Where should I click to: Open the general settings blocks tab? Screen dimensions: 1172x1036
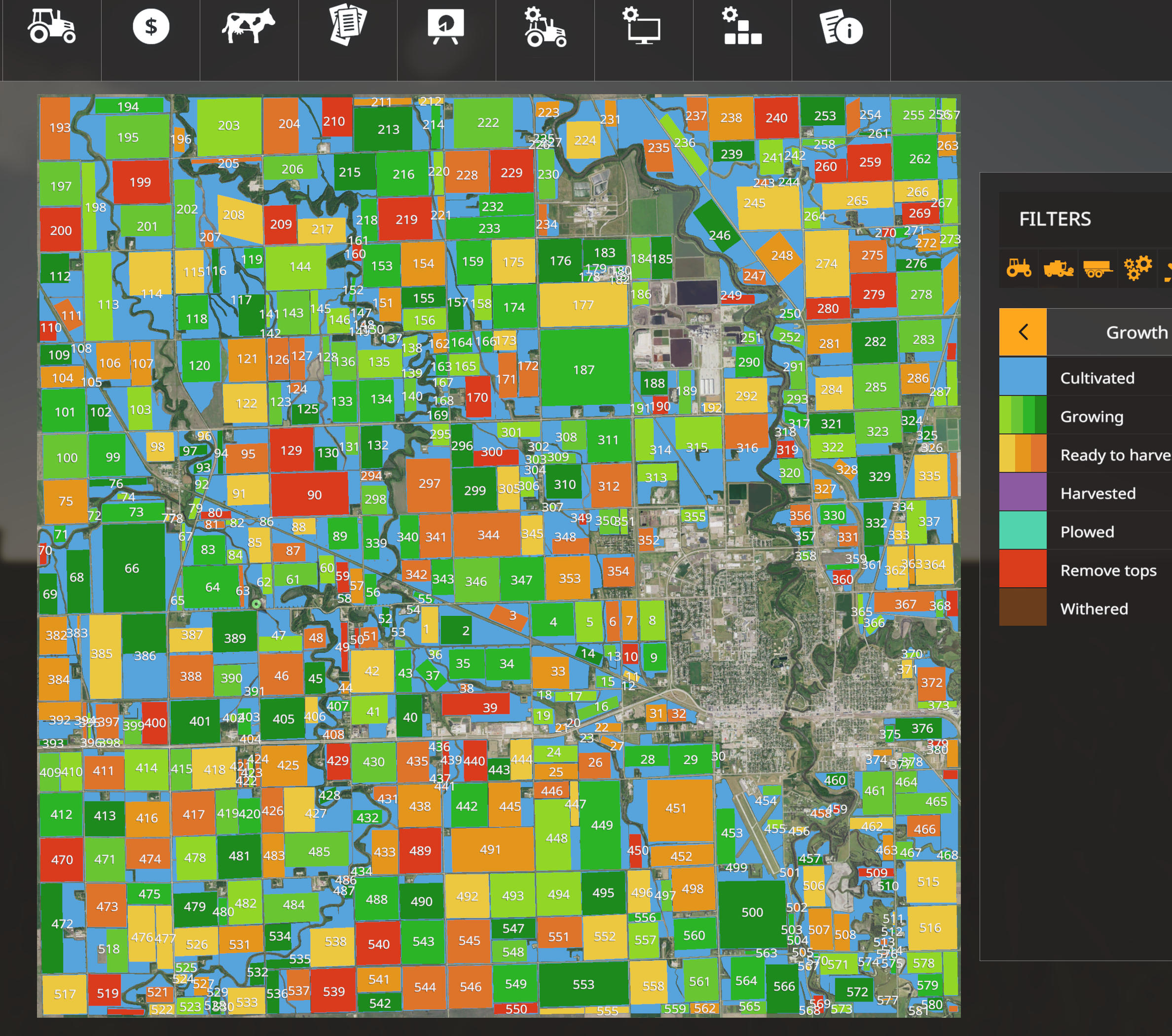741,26
